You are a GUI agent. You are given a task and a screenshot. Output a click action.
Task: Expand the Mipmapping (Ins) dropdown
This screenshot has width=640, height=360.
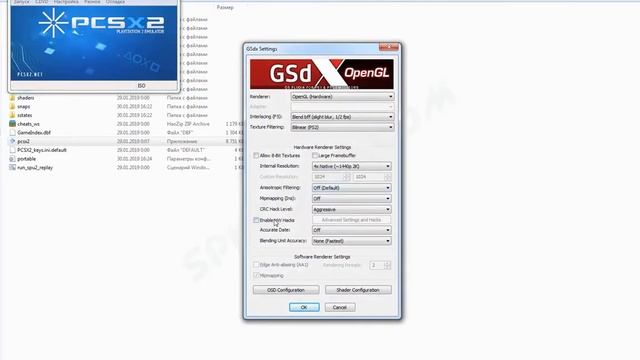351,198
